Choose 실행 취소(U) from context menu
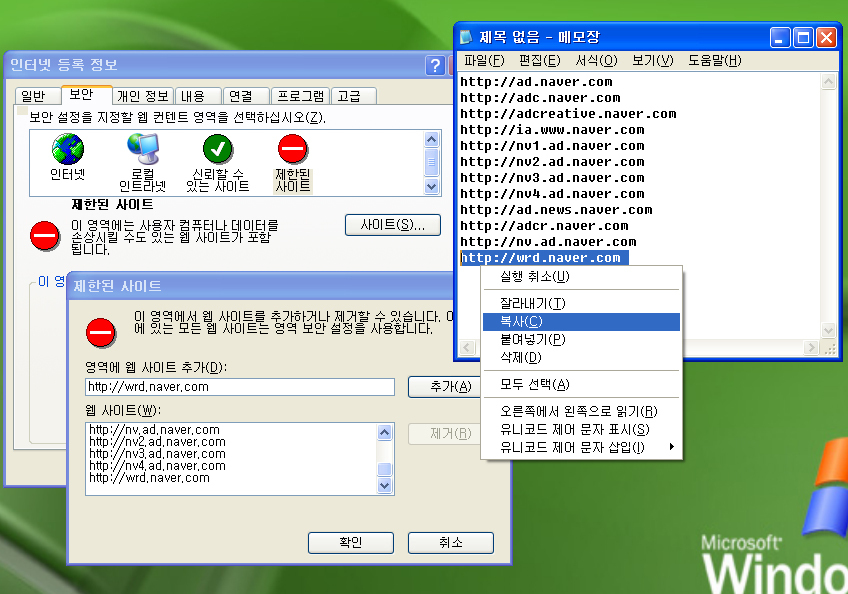Image resolution: width=848 pixels, height=594 pixels. pos(581,276)
